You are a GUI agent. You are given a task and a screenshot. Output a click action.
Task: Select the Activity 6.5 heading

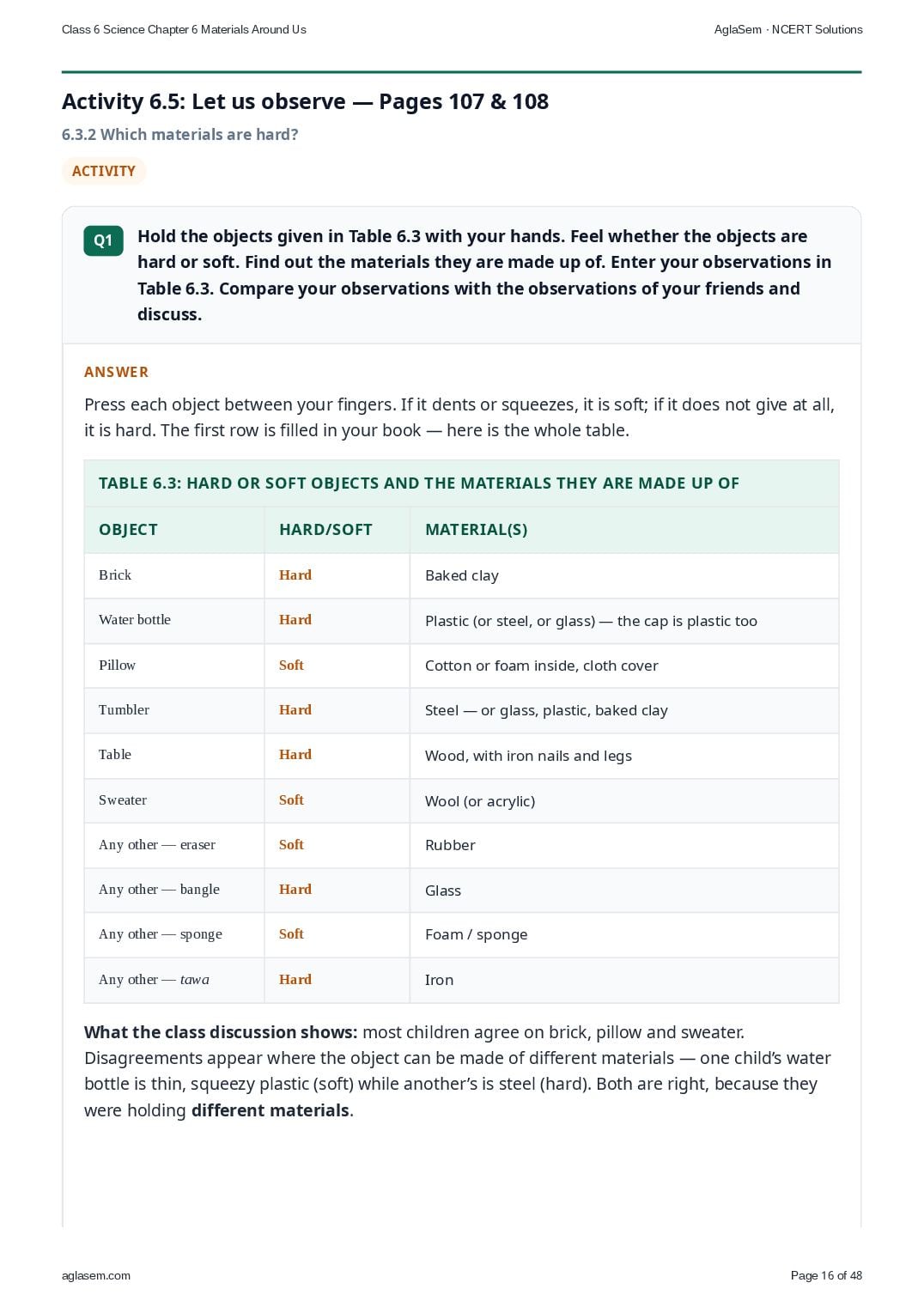pos(305,101)
